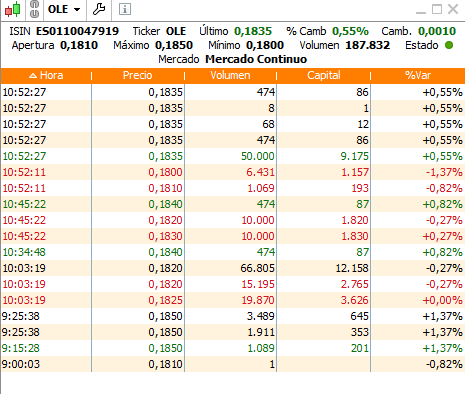This screenshot has width=465, height=394.
Task: Sort by the %Var column header
Action: [x=418, y=75]
